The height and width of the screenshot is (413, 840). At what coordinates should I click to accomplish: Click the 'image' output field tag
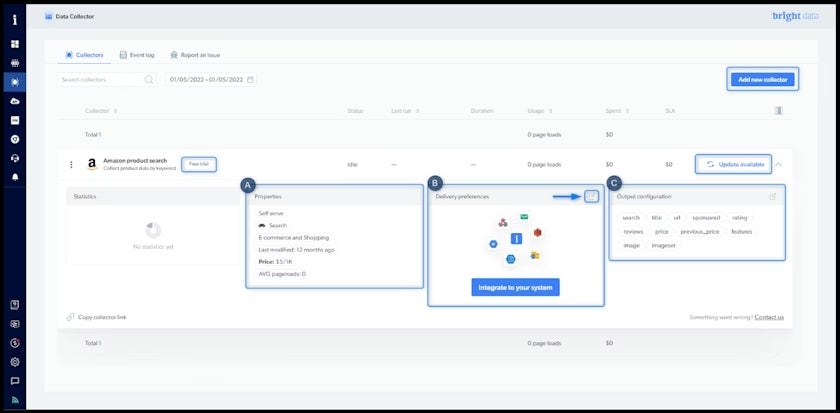click(x=631, y=245)
